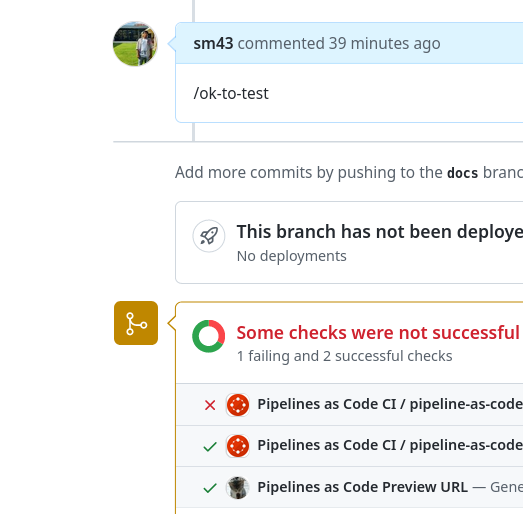Click 'This branch has not been deployed' heading

(380, 231)
